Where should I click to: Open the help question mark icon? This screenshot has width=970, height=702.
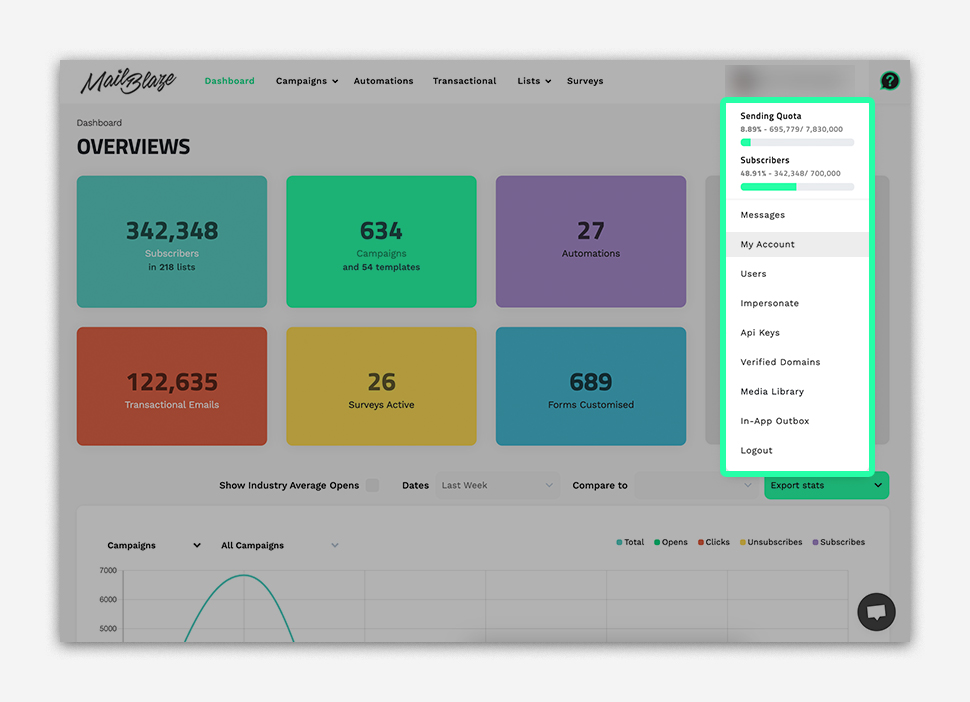[889, 81]
